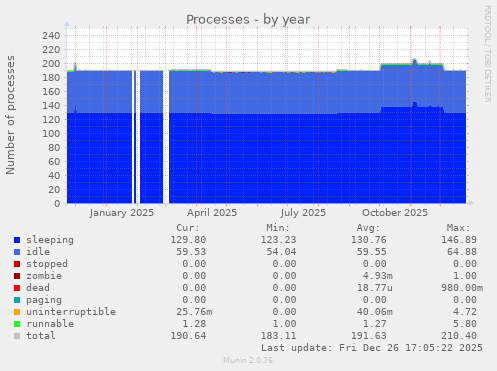Click idle average value 59.55

(x=371, y=252)
